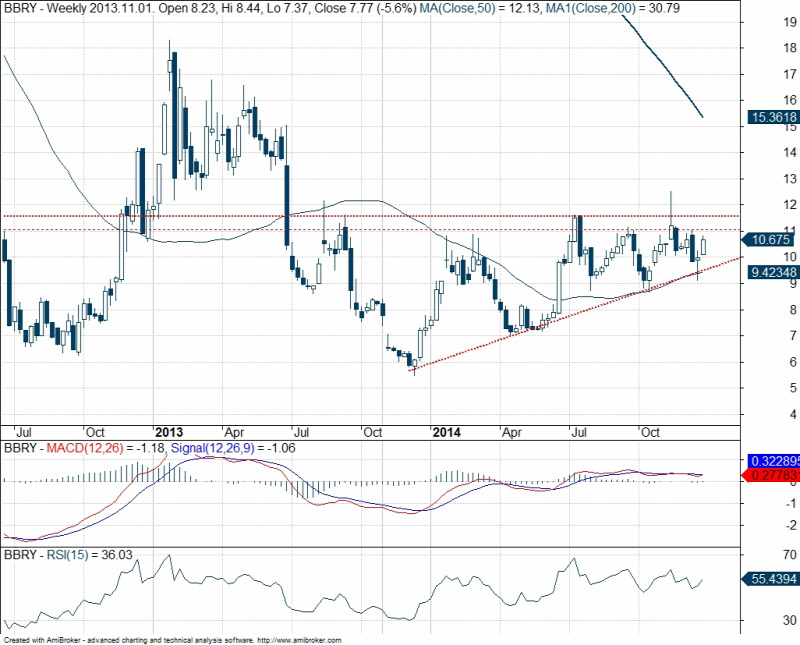Click the 14 price axis label
This screenshot has width=800, height=645.
coord(789,152)
